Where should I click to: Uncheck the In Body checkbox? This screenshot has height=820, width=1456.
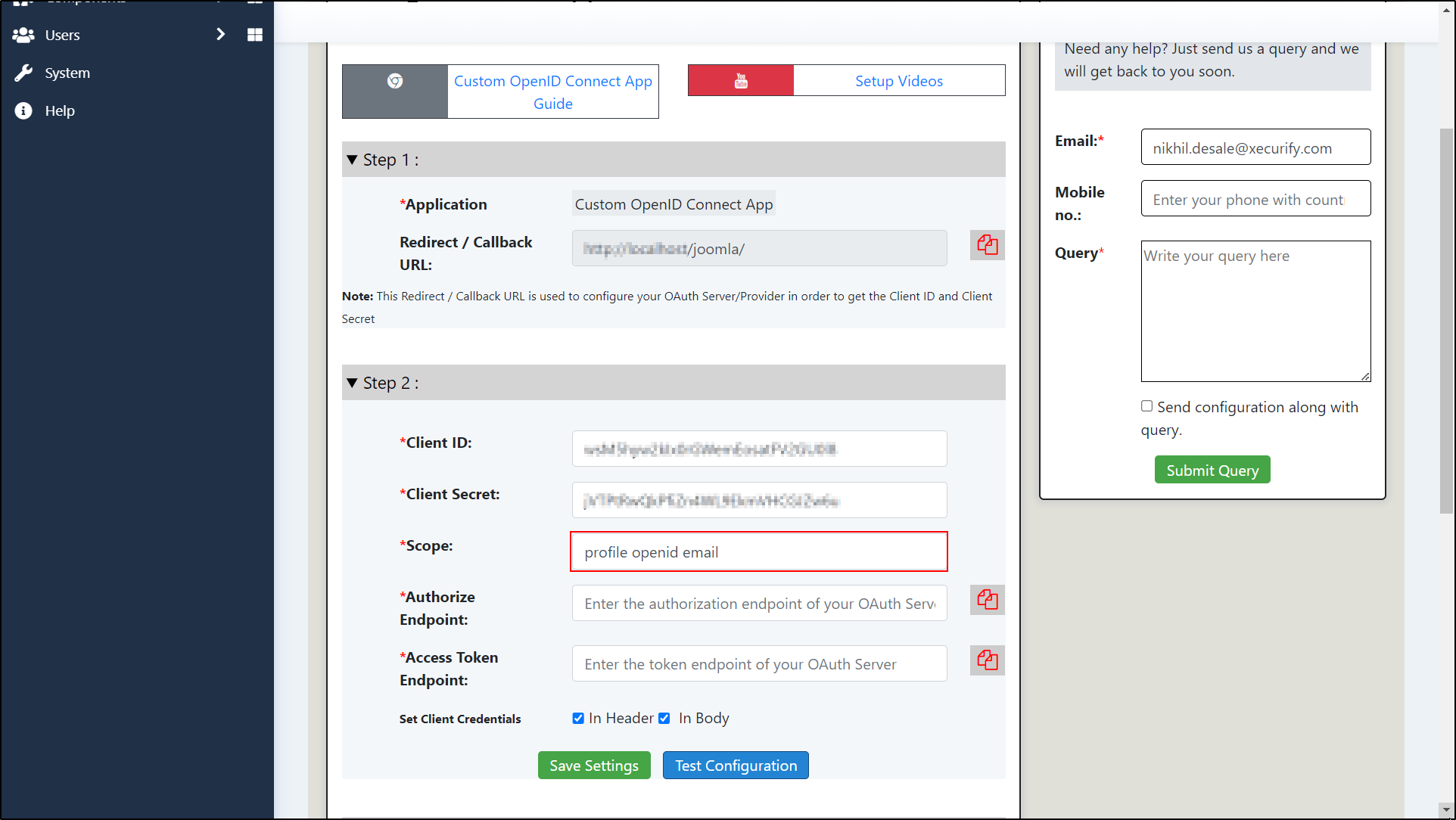664,719
